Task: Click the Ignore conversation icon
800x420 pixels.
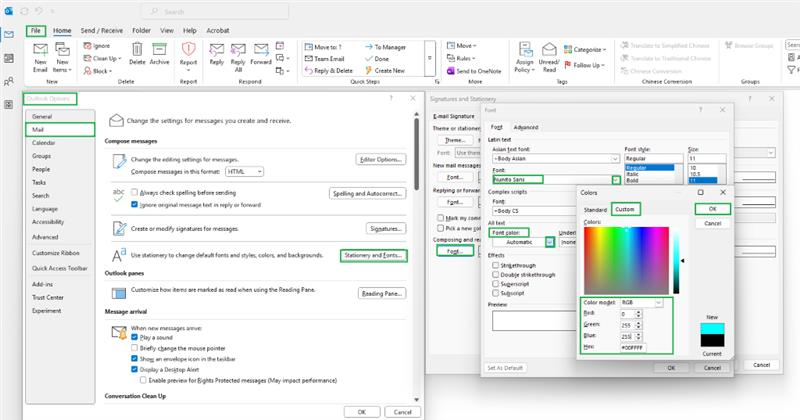Action: coord(87,46)
